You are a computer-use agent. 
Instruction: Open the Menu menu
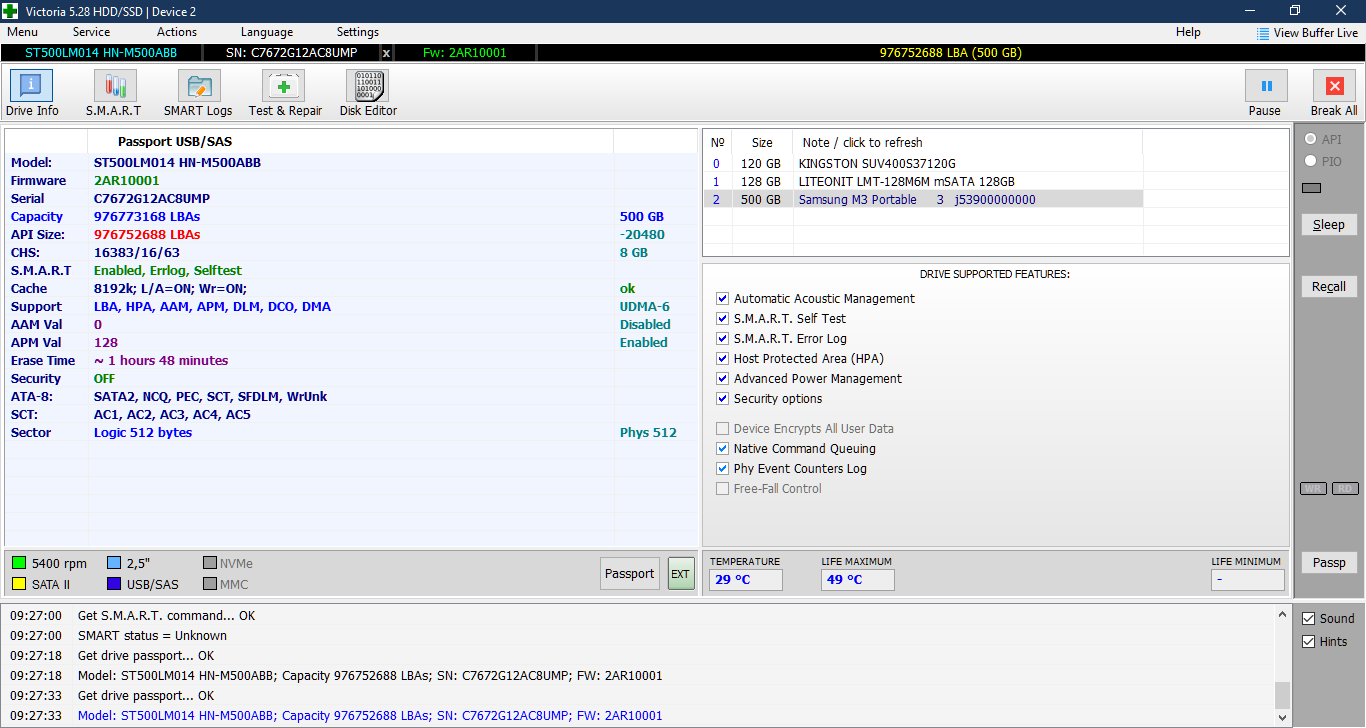(x=22, y=32)
